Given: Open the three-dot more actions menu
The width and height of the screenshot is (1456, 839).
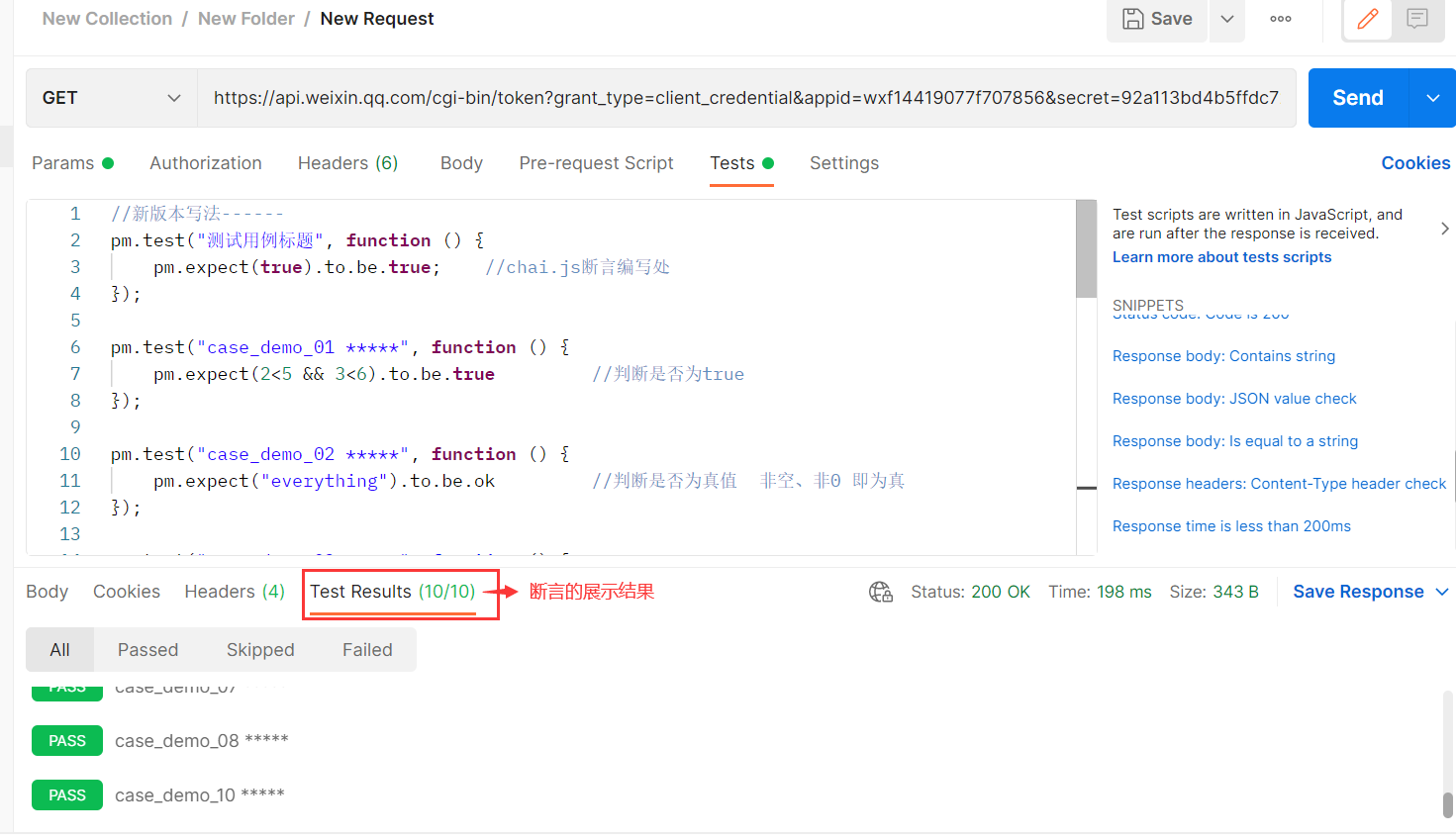Looking at the screenshot, I should pyautogui.click(x=1281, y=19).
